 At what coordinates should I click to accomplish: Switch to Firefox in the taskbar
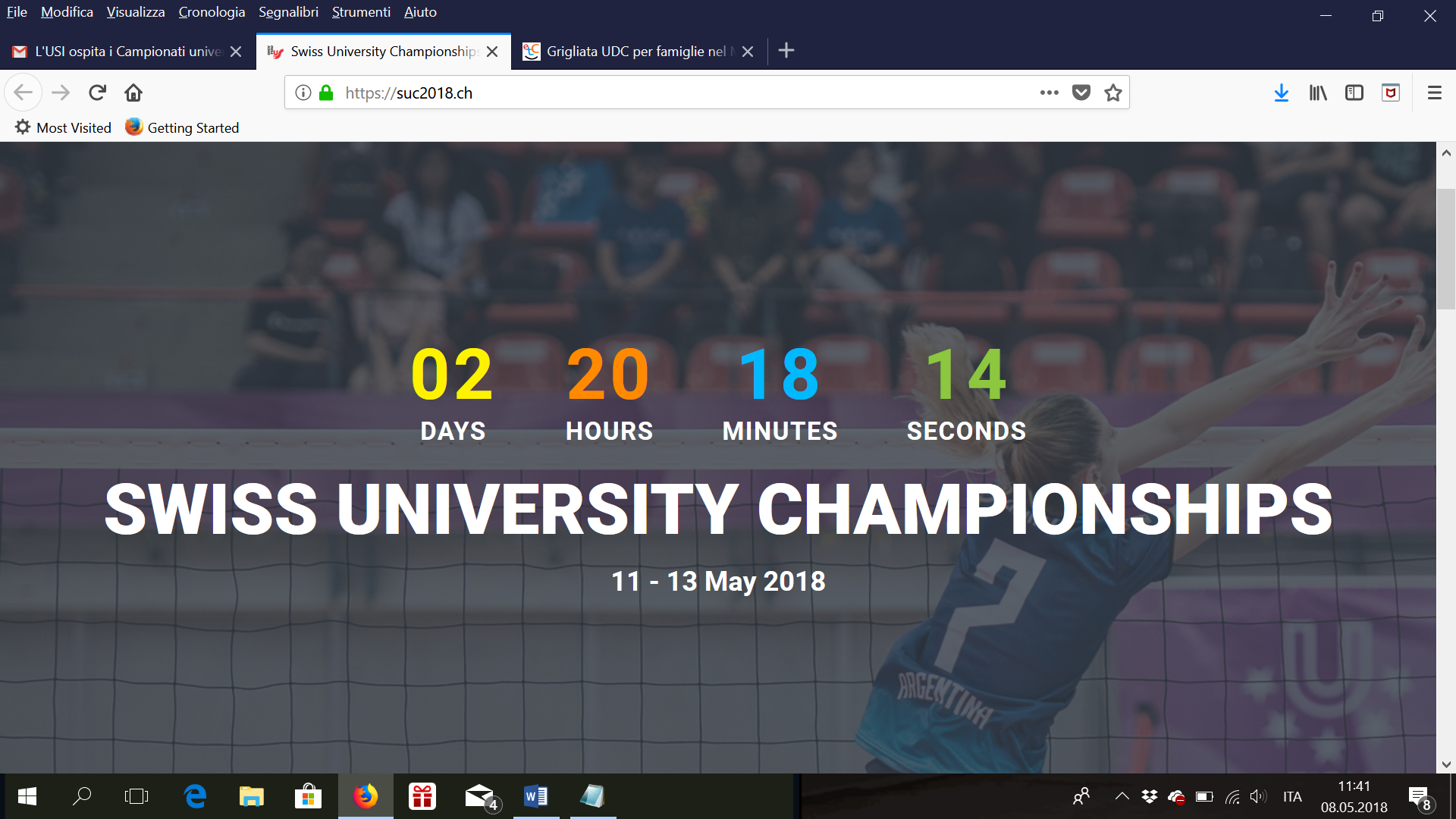[366, 796]
